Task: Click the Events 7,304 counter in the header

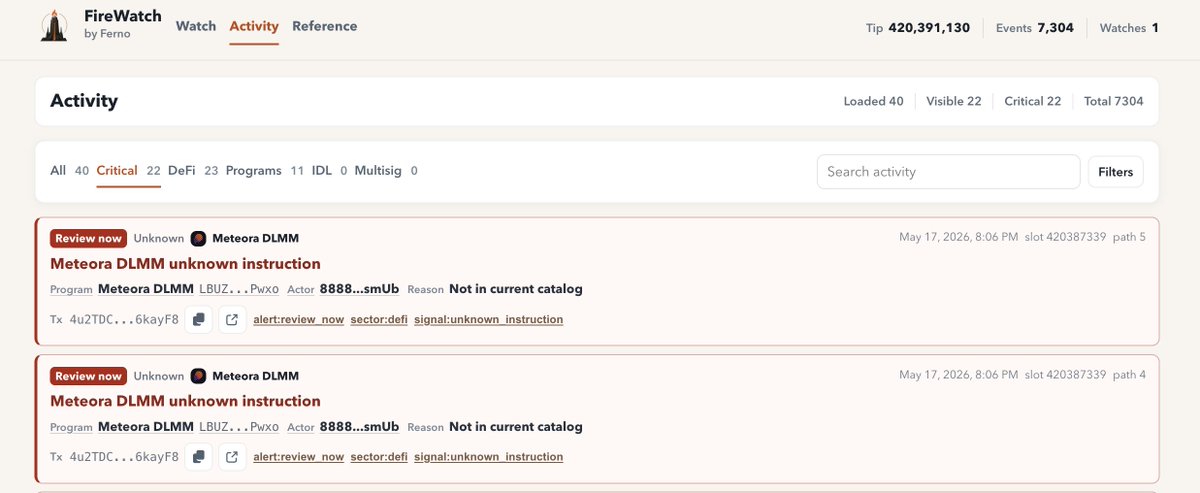Action: [x=1035, y=28]
